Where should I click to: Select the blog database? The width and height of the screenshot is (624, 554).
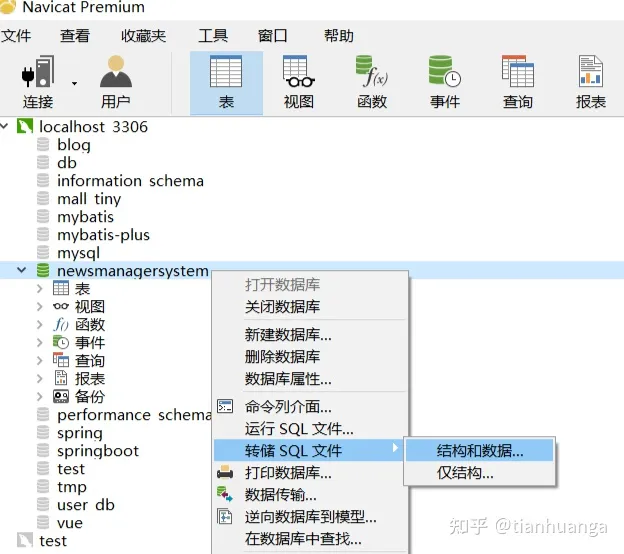[74, 145]
